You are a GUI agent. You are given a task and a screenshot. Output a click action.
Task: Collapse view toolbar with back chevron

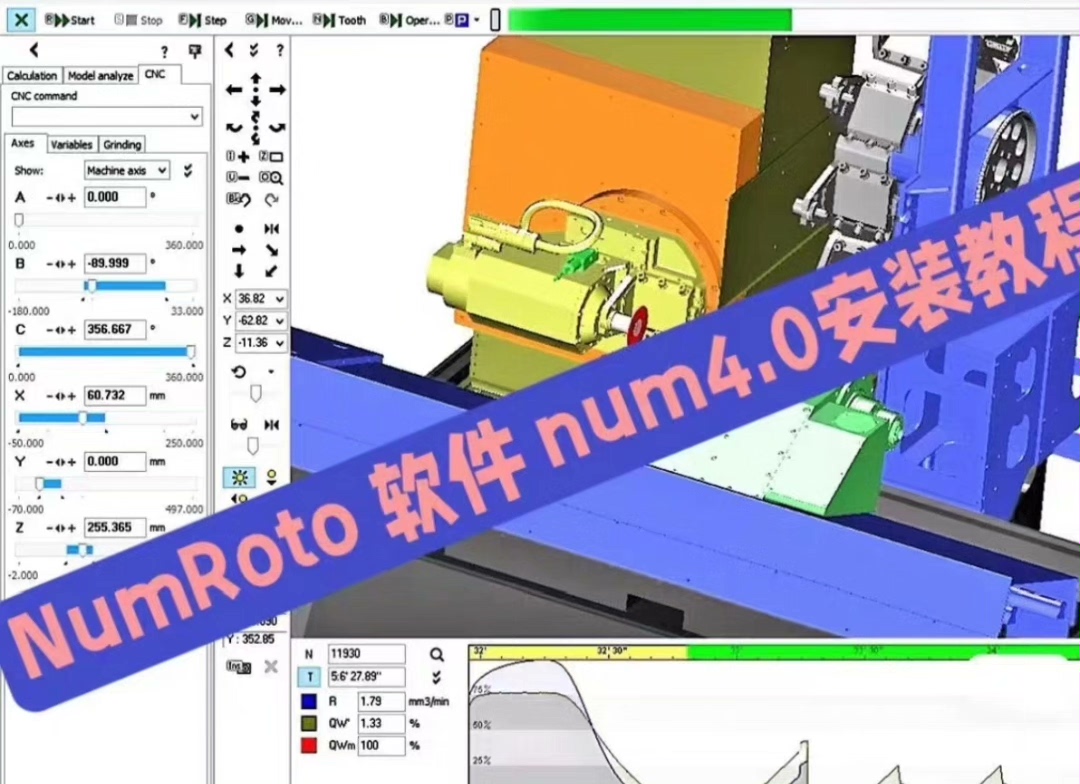[229, 50]
